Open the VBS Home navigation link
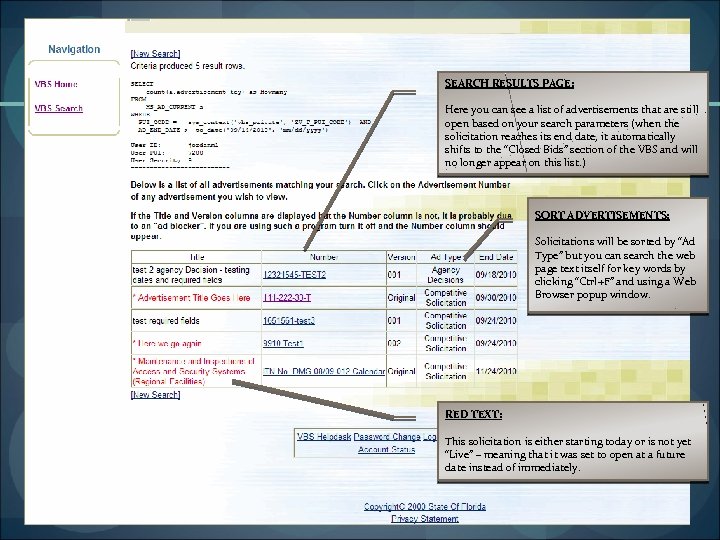 pyautogui.click(x=56, y=84)
